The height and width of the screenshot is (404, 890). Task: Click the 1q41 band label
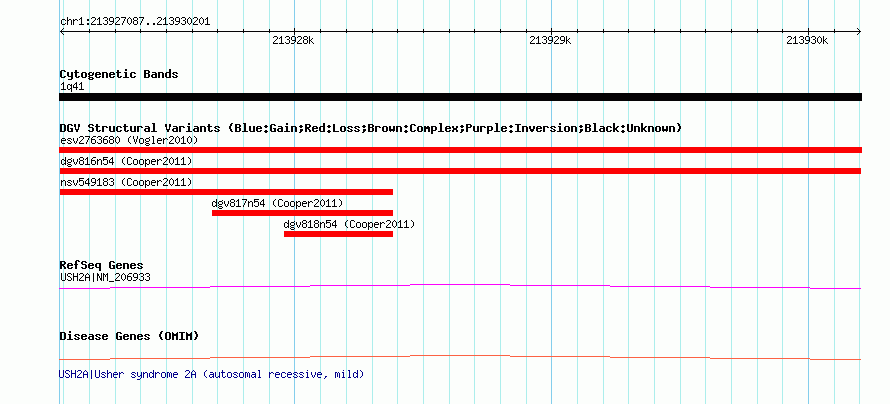coord(72,87)
